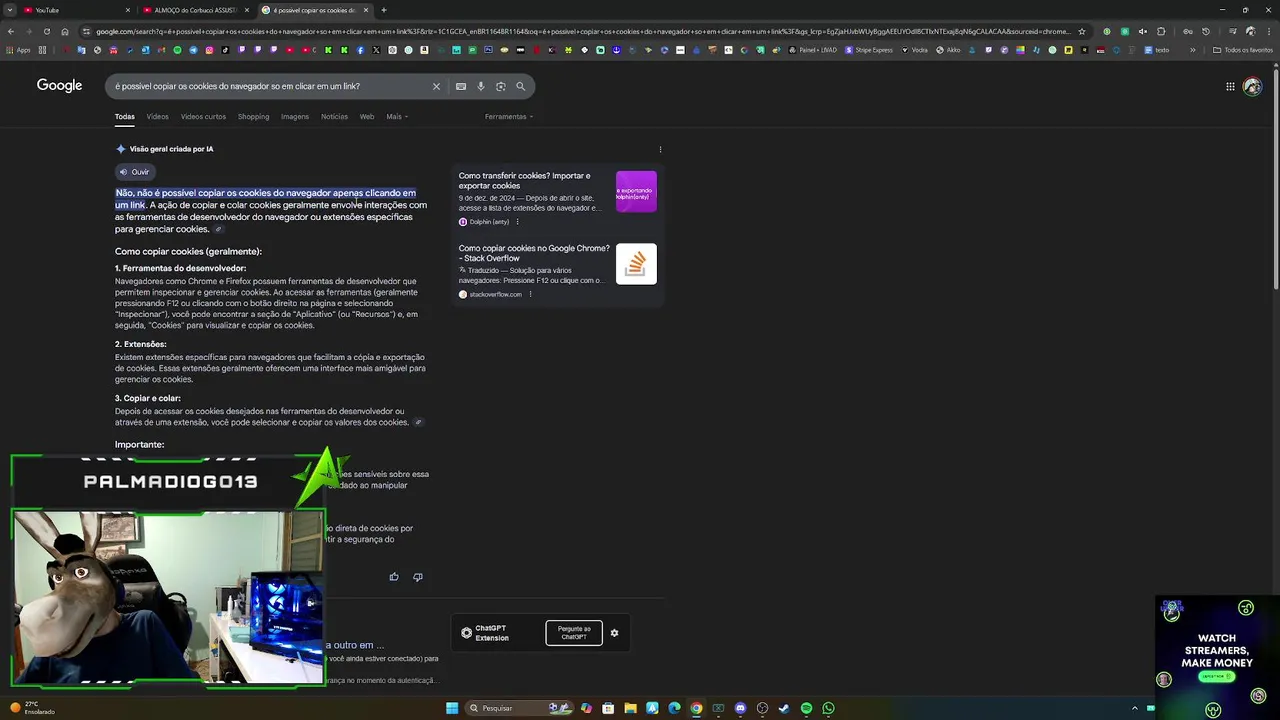
Task: Bookmark this page with star icon
Action: pos(1082,31)
